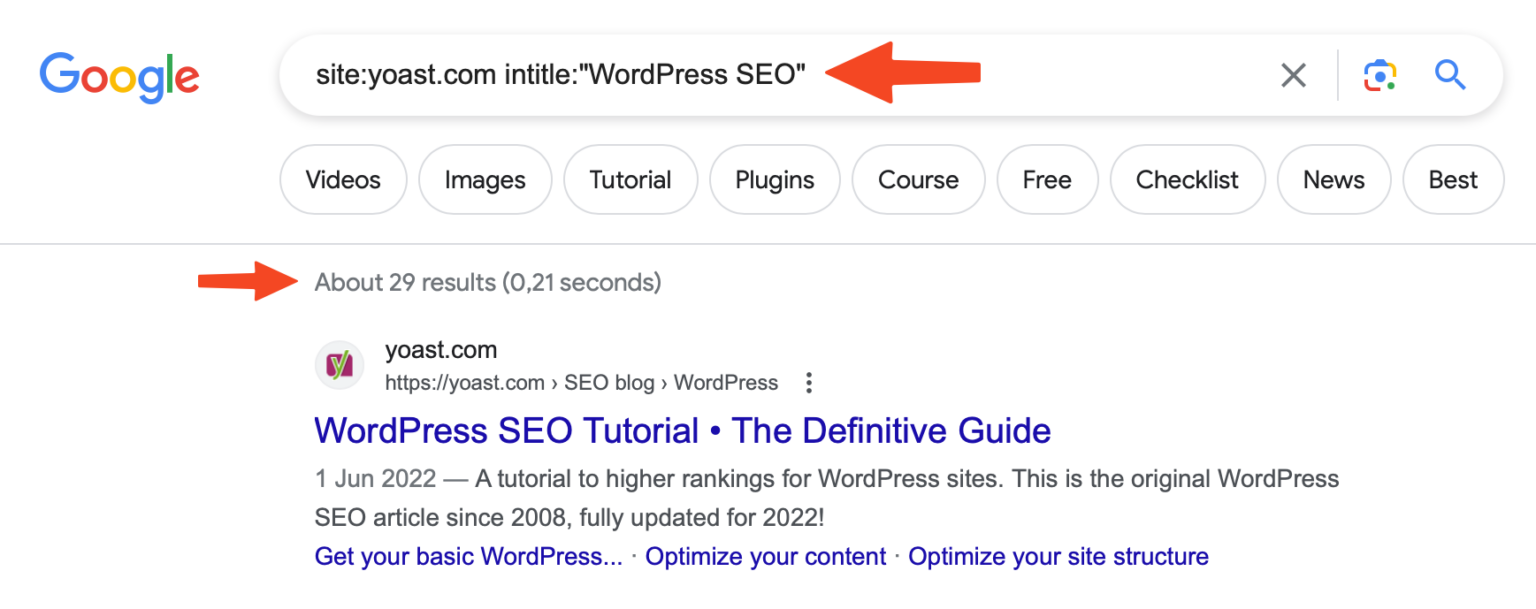The width and height of the screenshot is (1536, 609).
Task: Click the magnifying glass search icon
Action: (1450, 75)
